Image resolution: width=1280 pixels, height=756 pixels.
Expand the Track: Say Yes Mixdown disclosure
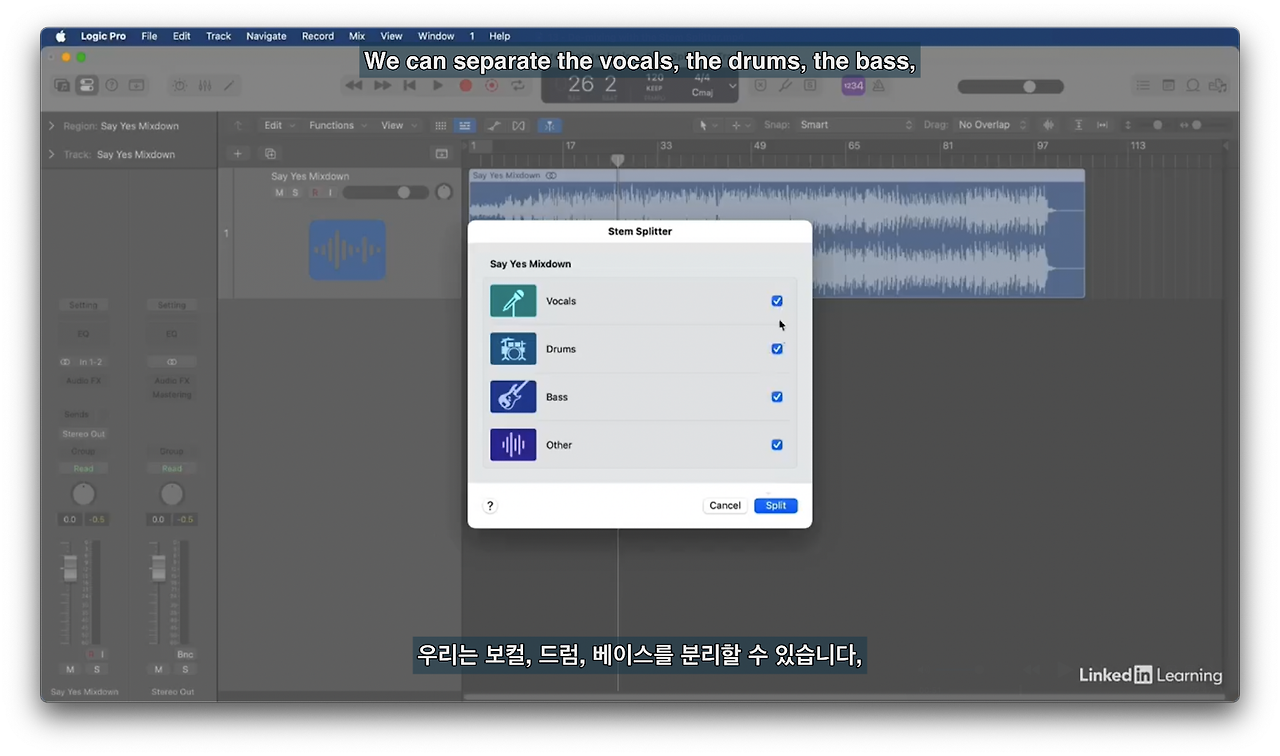52,154
